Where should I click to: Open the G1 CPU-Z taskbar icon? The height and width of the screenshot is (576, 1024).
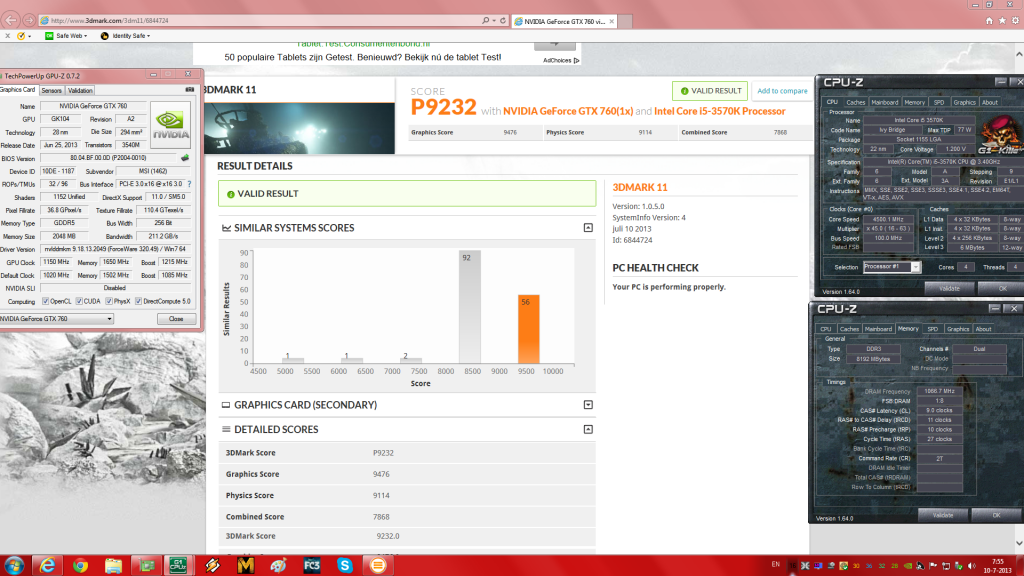[178, 566]
